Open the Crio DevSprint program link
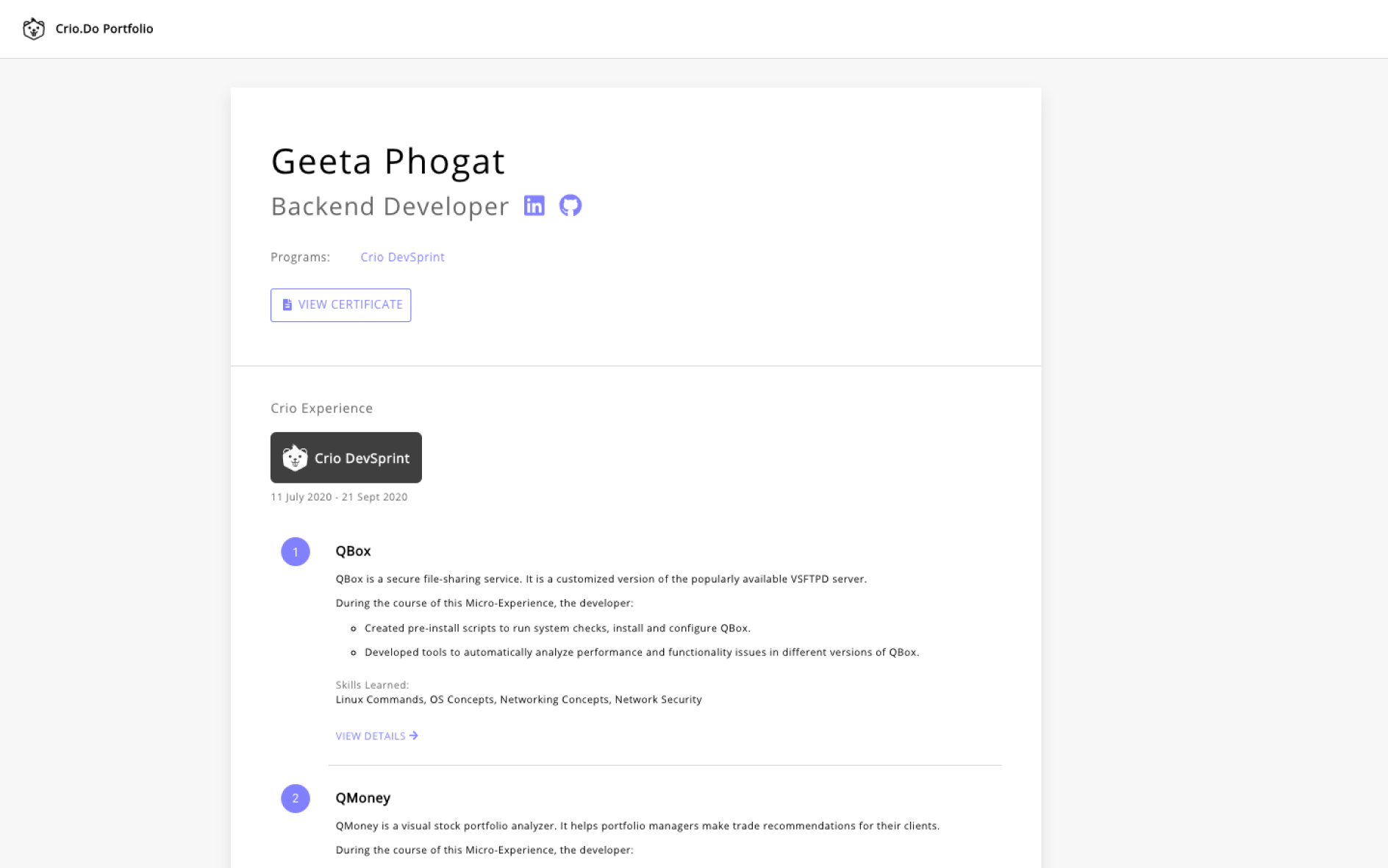This screenshot has height=868, width=1388. point(402,257)
